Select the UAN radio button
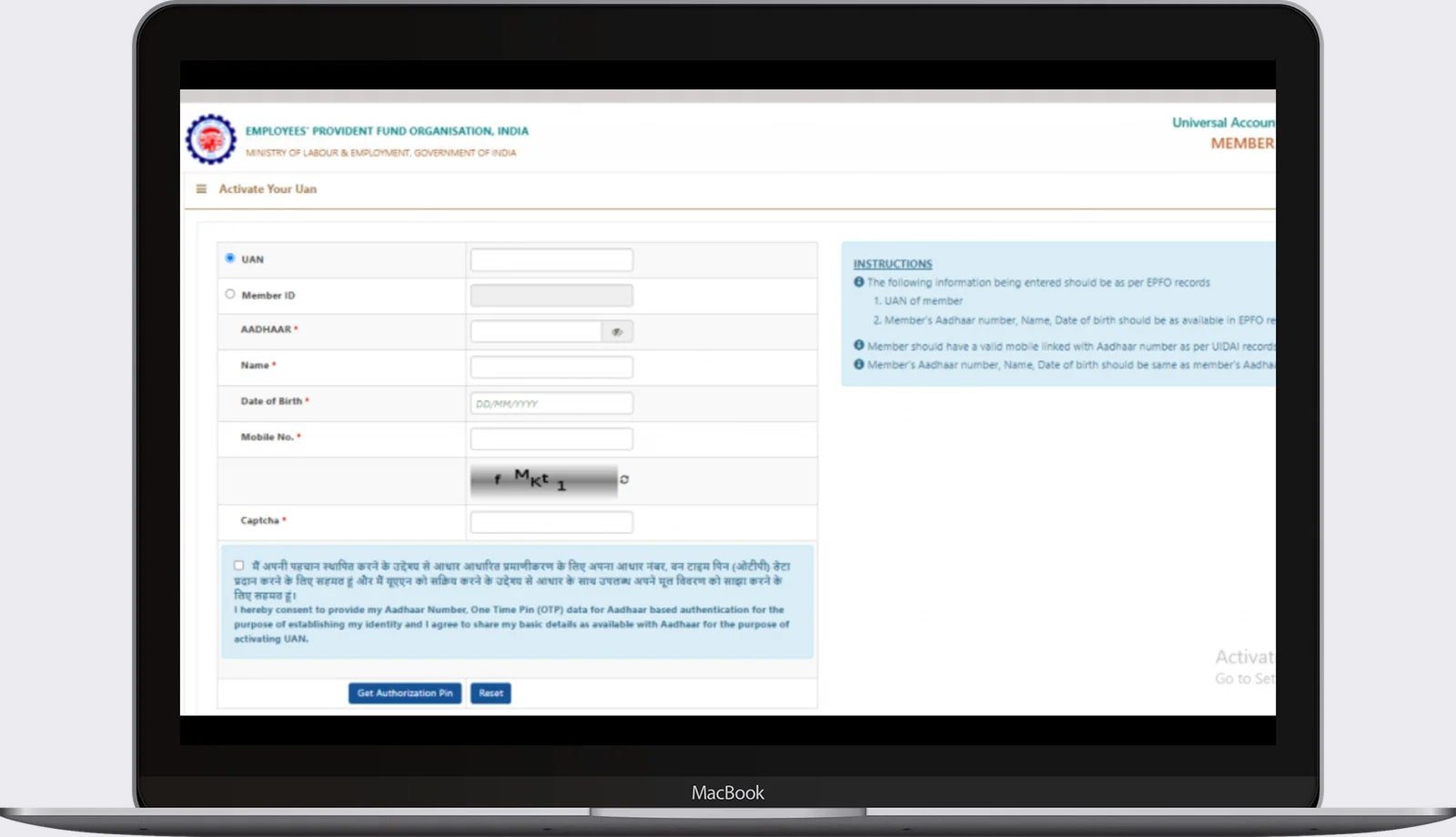This screenshot has width=1456, height=837. click(x=230, y=258)
